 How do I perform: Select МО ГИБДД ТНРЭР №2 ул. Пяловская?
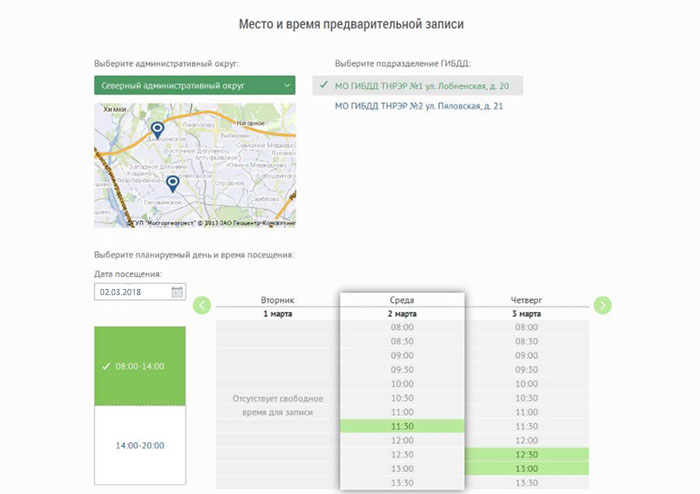coord(419,106)
